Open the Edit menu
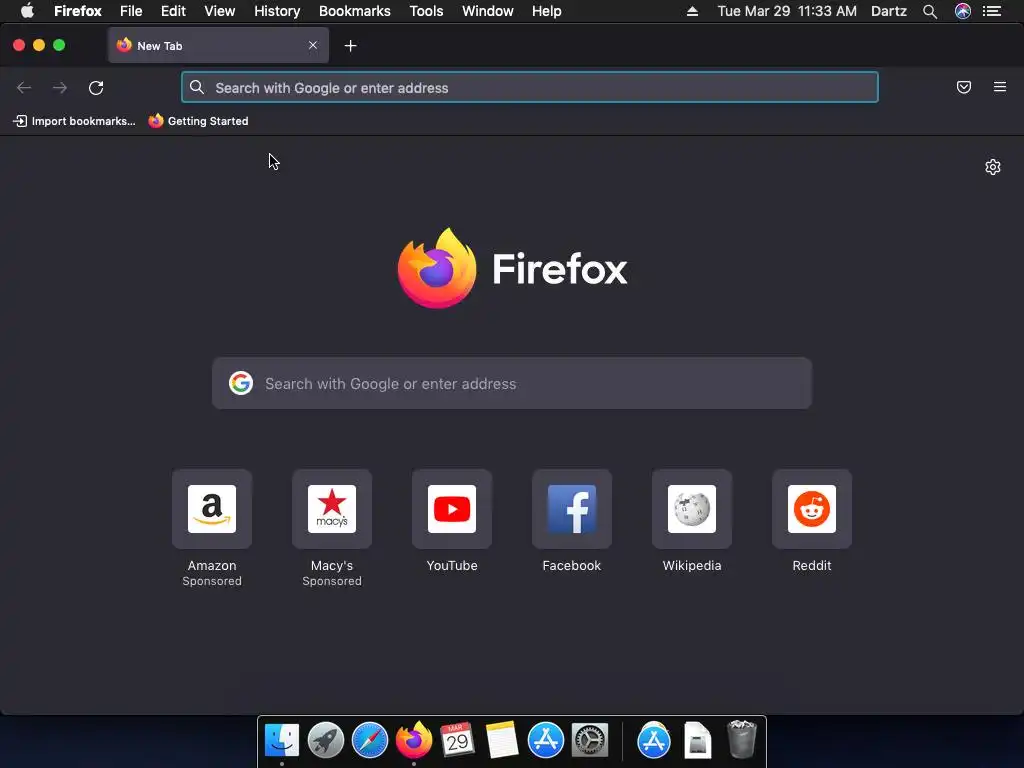Image resolution: width=1024 pixels, height=768 pixels. point(173,11)
